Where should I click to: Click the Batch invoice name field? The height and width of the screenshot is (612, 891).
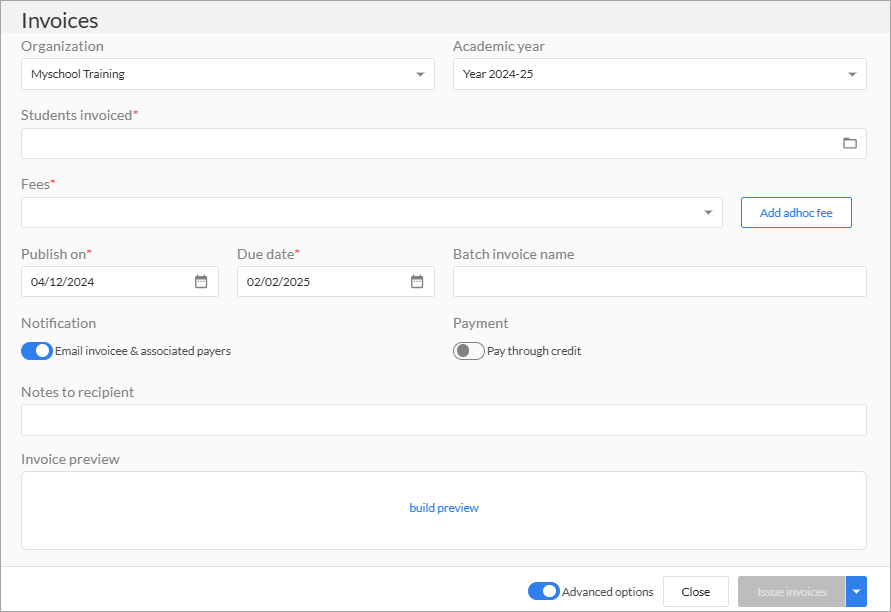click(x=660, y=281)
